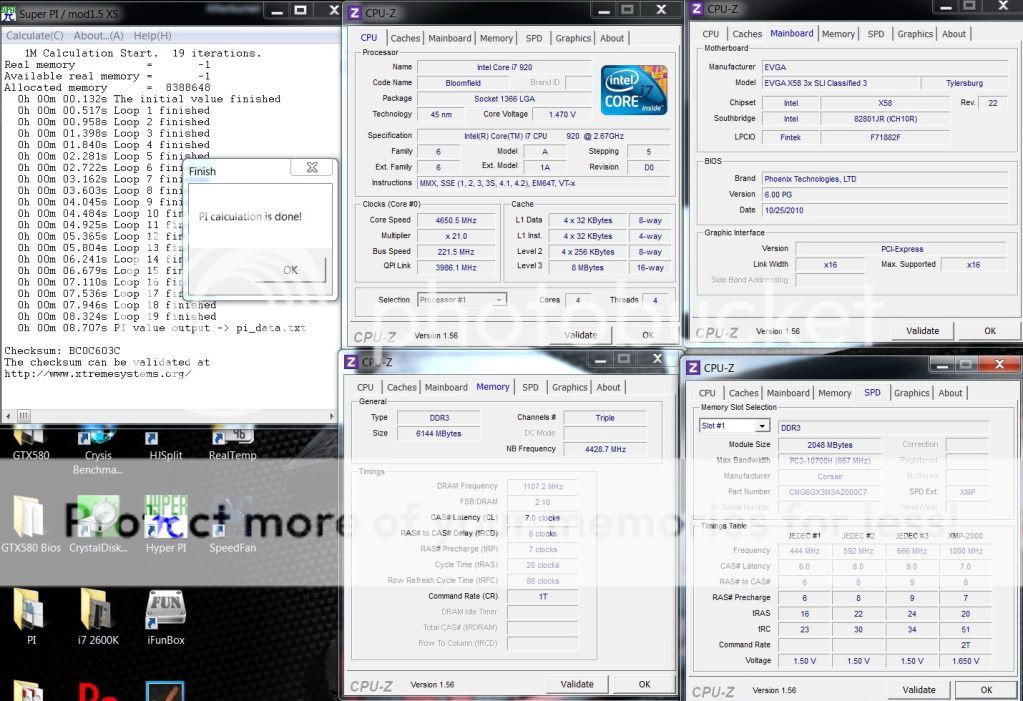1023x701 pixels.
Task: Click the Intel Core i7 logo image
Action: [x=634, y=90]
